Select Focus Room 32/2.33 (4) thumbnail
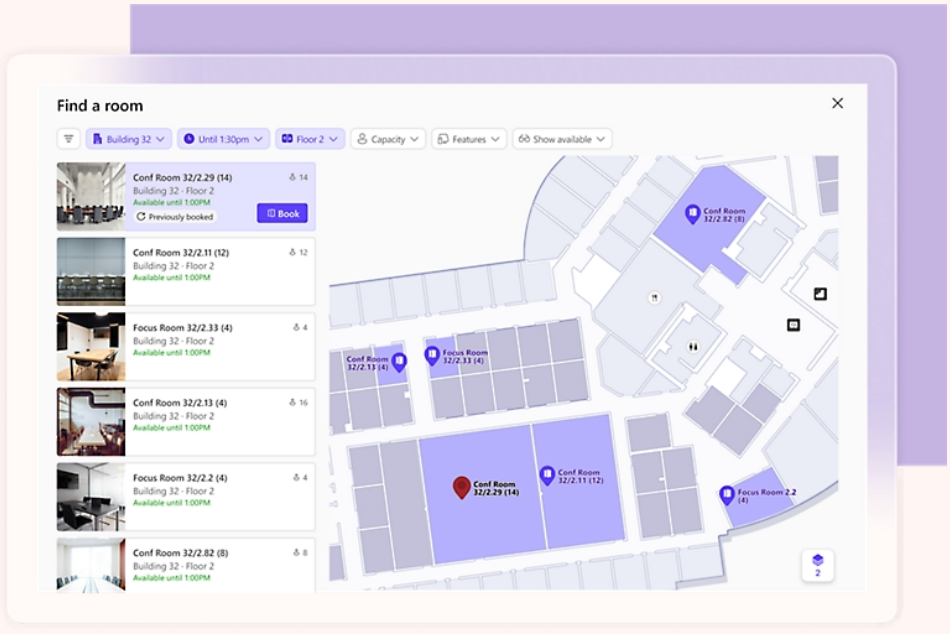The height and width of the screenshot is (634, 950). (91, 347)
